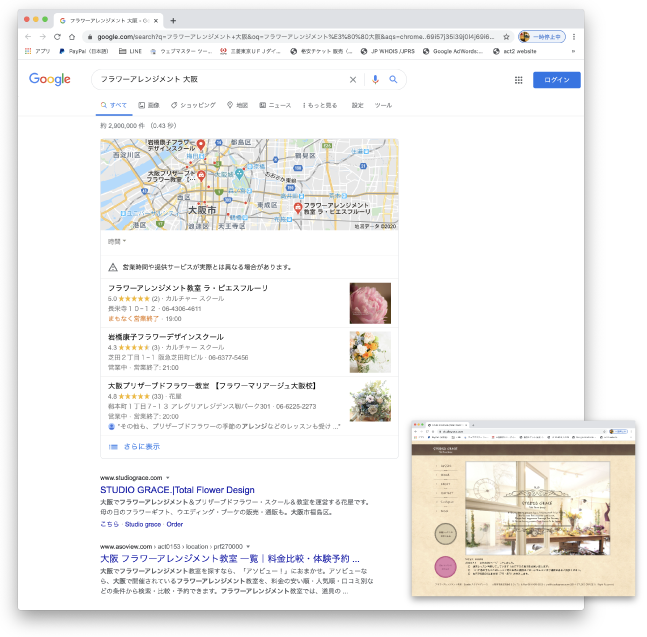The height and width of the screenshot is (637, 647).
Task: Bookmark this page with the star icon
Action: [x=506, y=36]
